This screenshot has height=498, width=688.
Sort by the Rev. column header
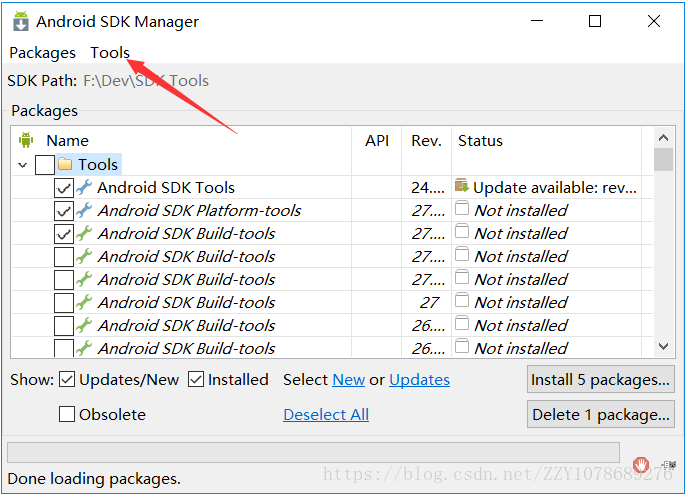coord(426,141)
